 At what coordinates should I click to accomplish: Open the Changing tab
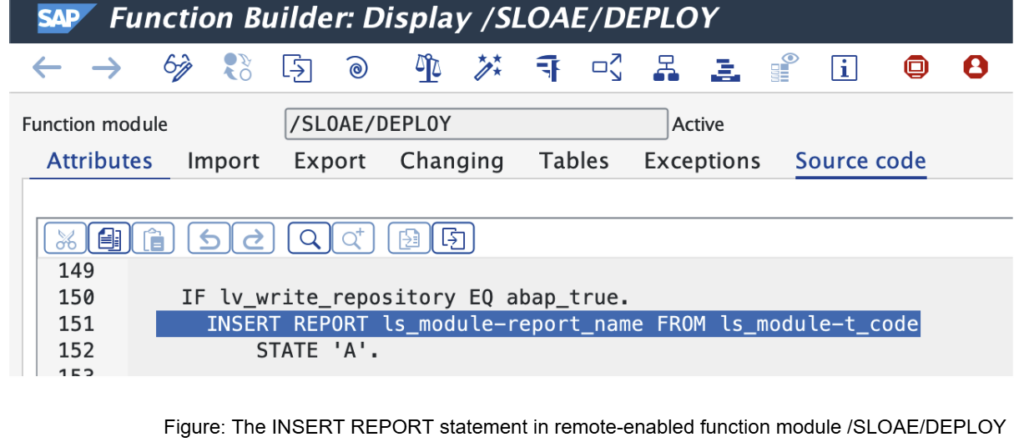point(452,161)
